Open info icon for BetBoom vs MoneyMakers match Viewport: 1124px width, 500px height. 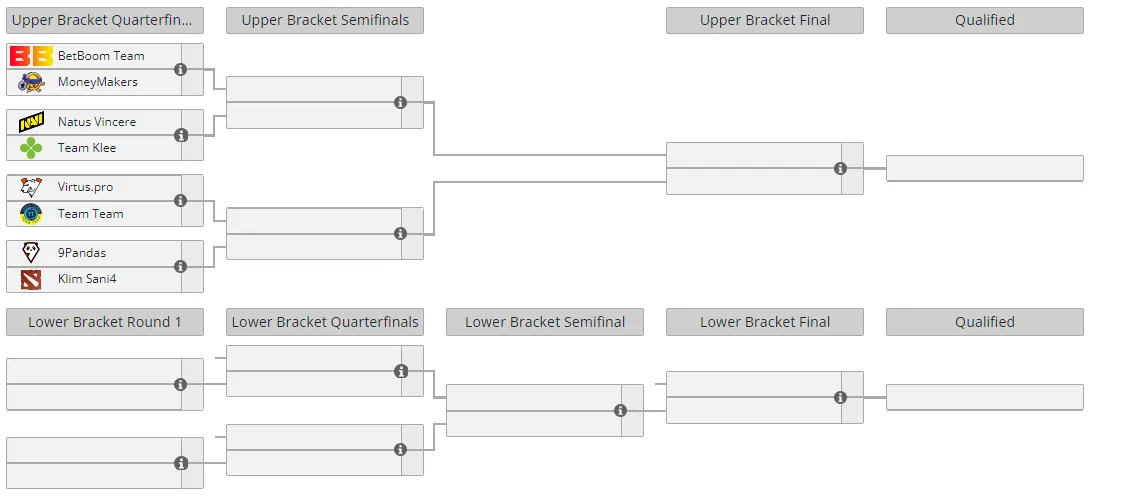pos(181,69)
